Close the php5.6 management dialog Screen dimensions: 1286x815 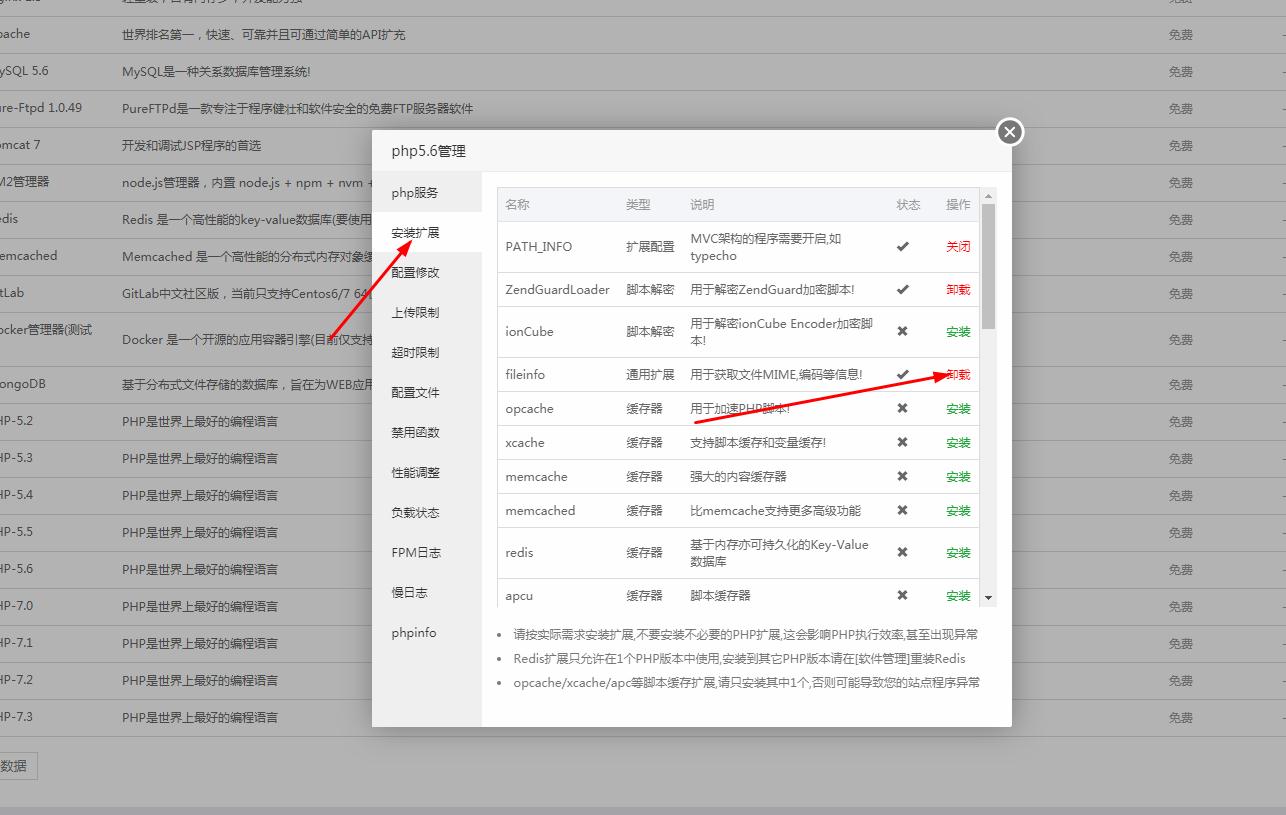[1010, 132]
